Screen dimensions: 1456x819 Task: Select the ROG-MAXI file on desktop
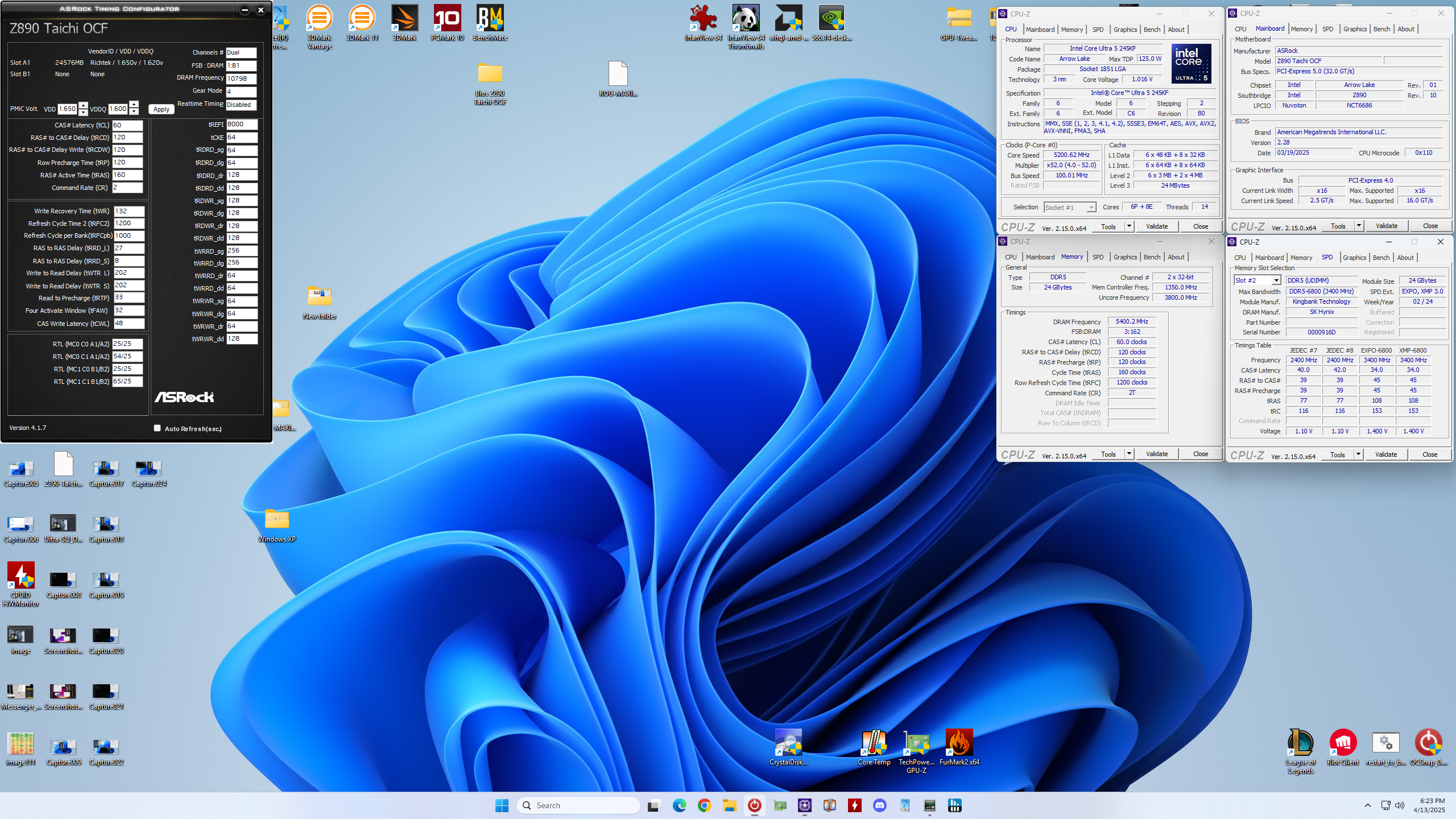point(618,78)
